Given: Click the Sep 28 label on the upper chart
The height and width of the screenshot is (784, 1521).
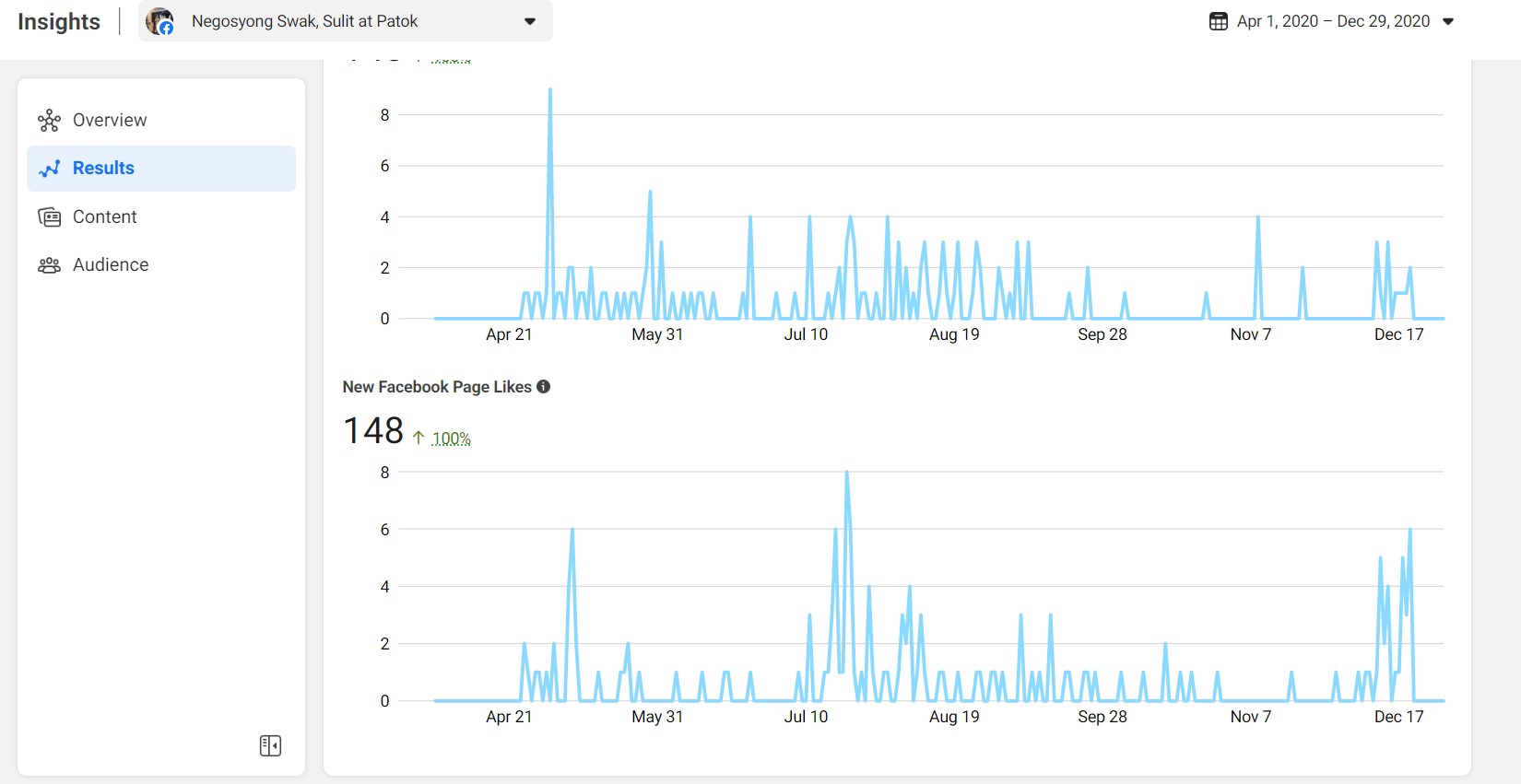Looking at the screenshot, I should [1102, 334].
